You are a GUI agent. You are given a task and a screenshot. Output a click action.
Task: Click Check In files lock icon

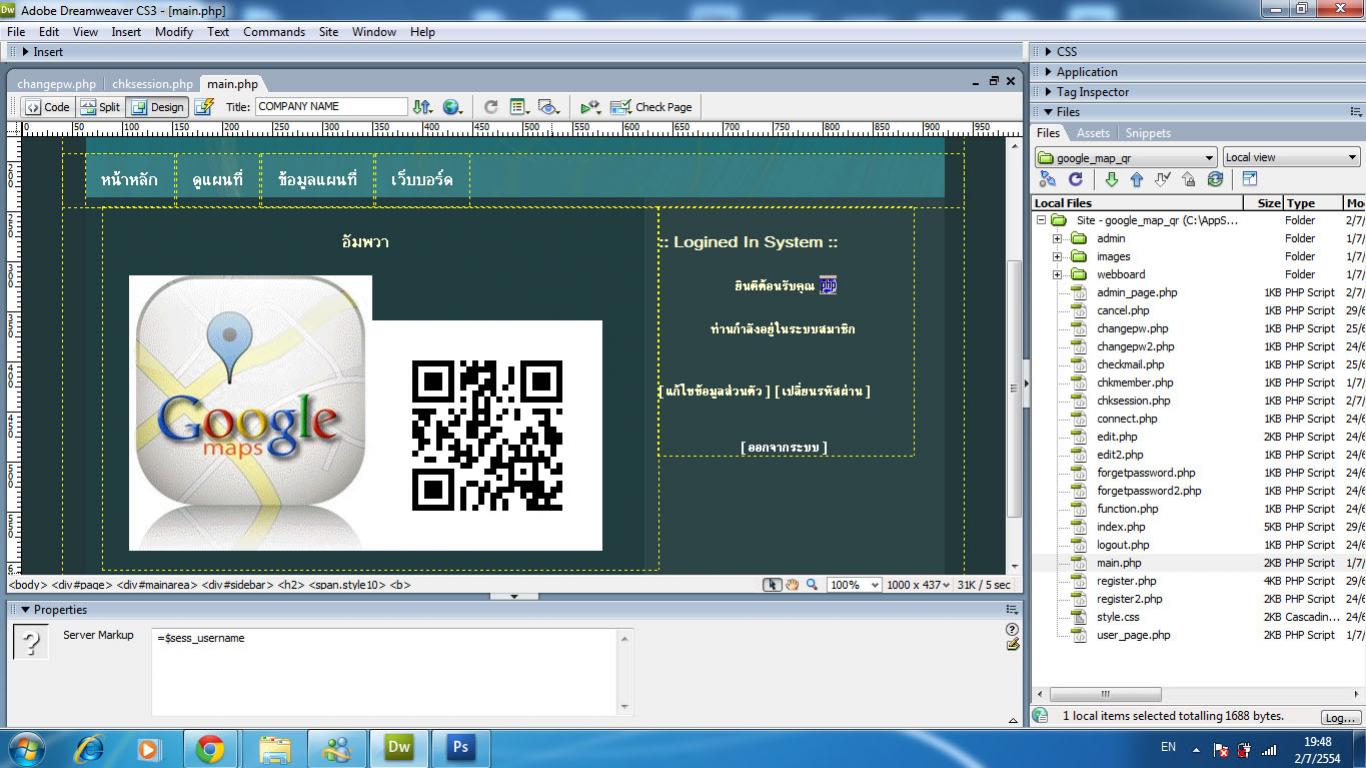pyautogui.click(x=1188, y=180)
